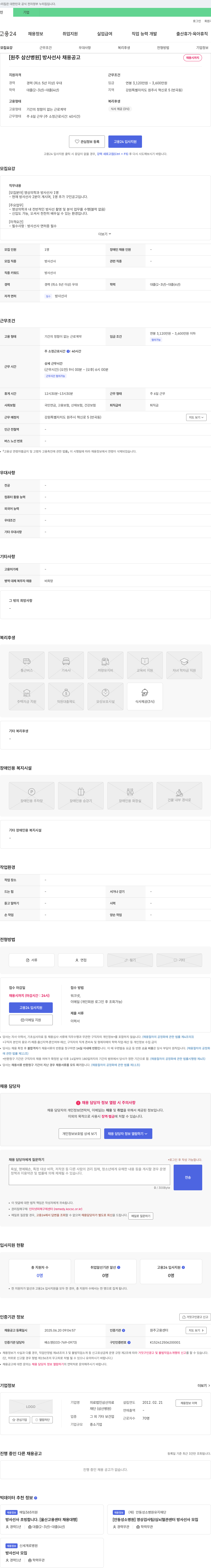
Task: Select the 기업 tab in top bar
Action: click(x=26, y=12)
